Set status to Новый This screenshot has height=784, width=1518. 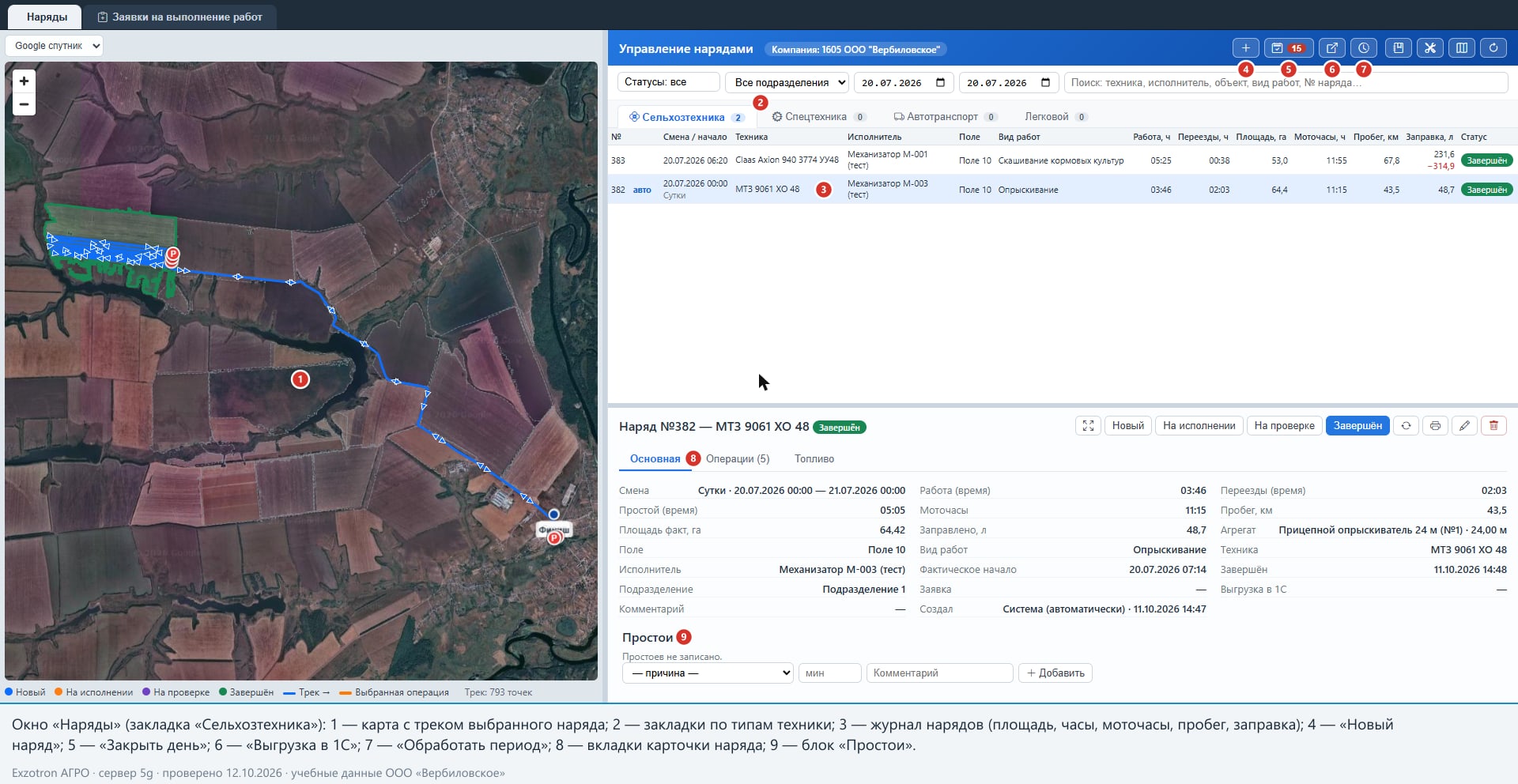coord(1127,426)
